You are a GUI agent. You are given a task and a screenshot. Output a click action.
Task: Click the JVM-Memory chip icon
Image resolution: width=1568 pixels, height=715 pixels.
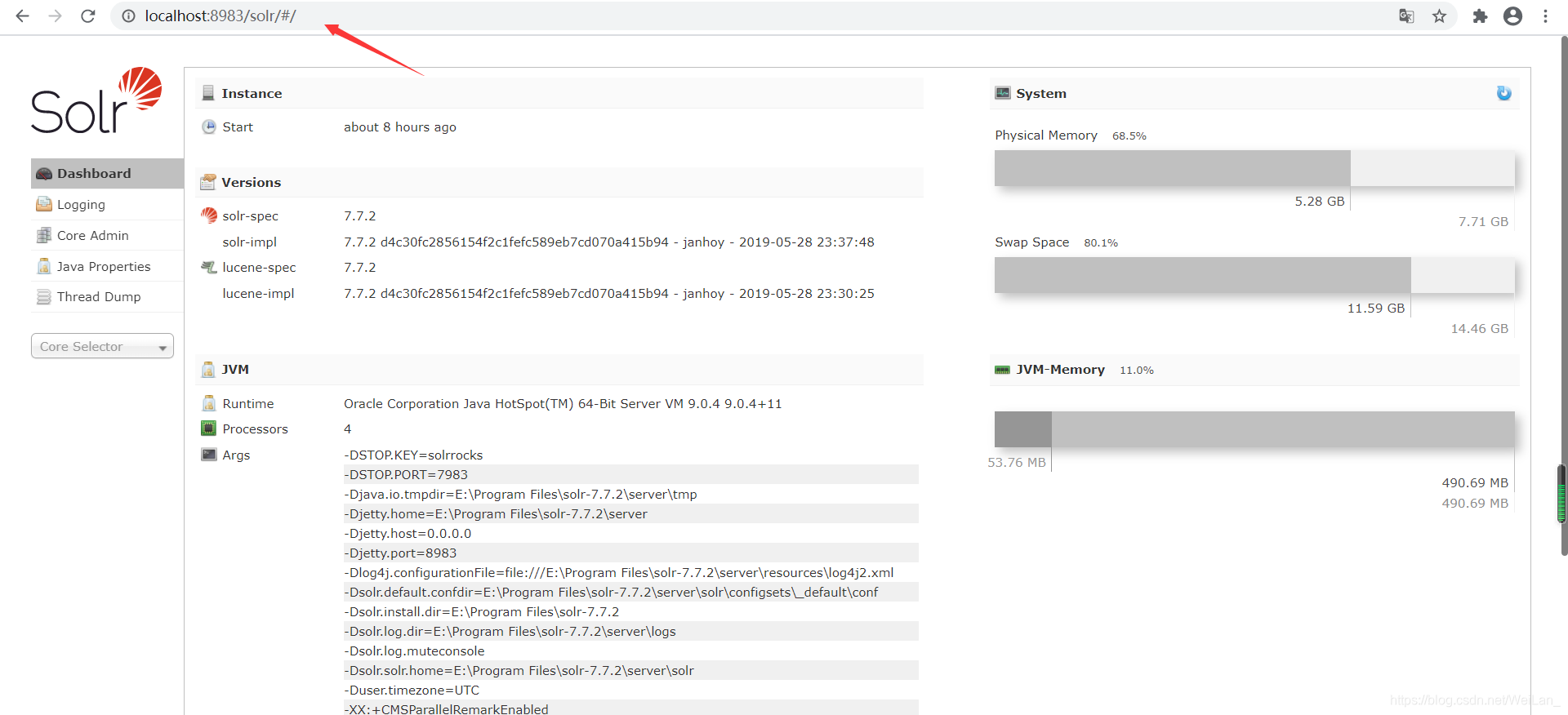point(1003,370)
